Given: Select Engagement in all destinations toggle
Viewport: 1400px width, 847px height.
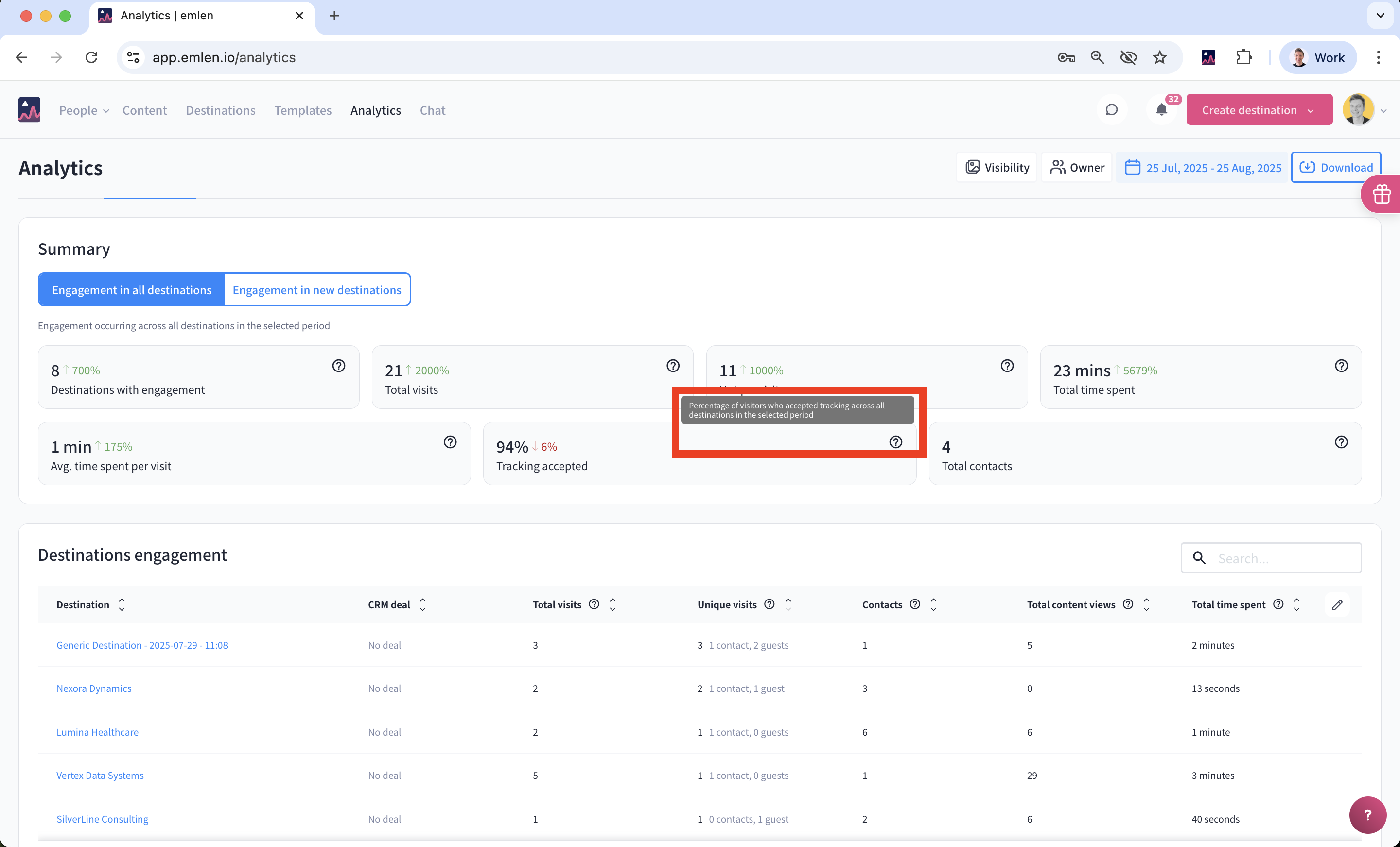Looking at the screenshot, I should pyautogui.click(x=131, y=290).
